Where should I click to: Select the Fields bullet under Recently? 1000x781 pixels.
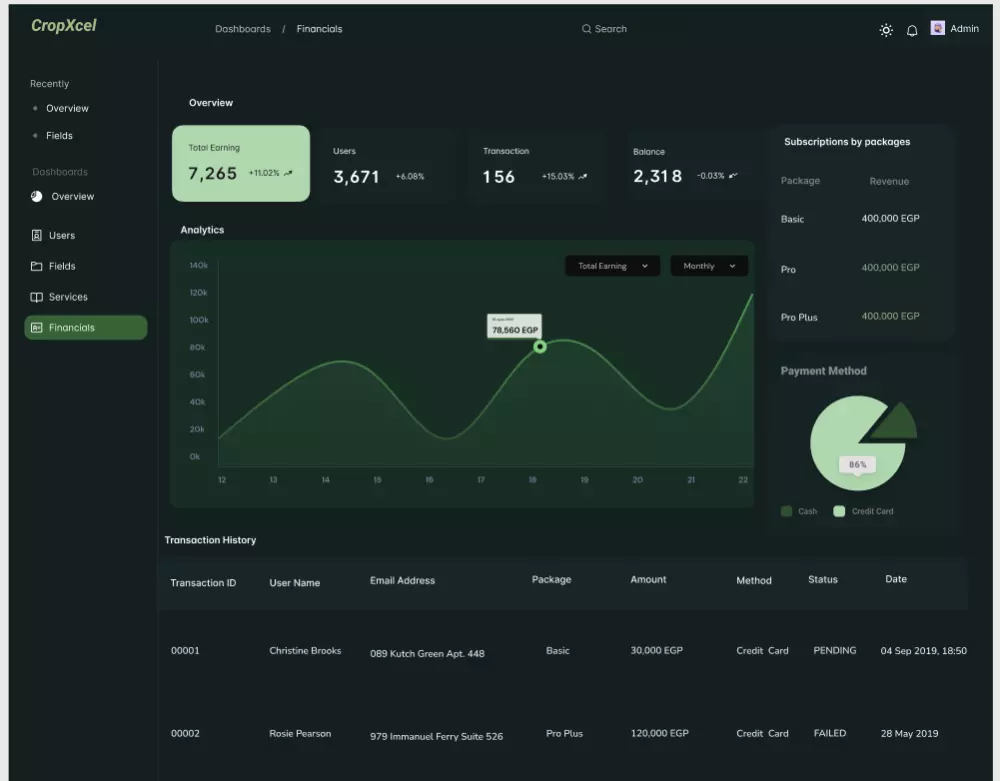(37, 135)
